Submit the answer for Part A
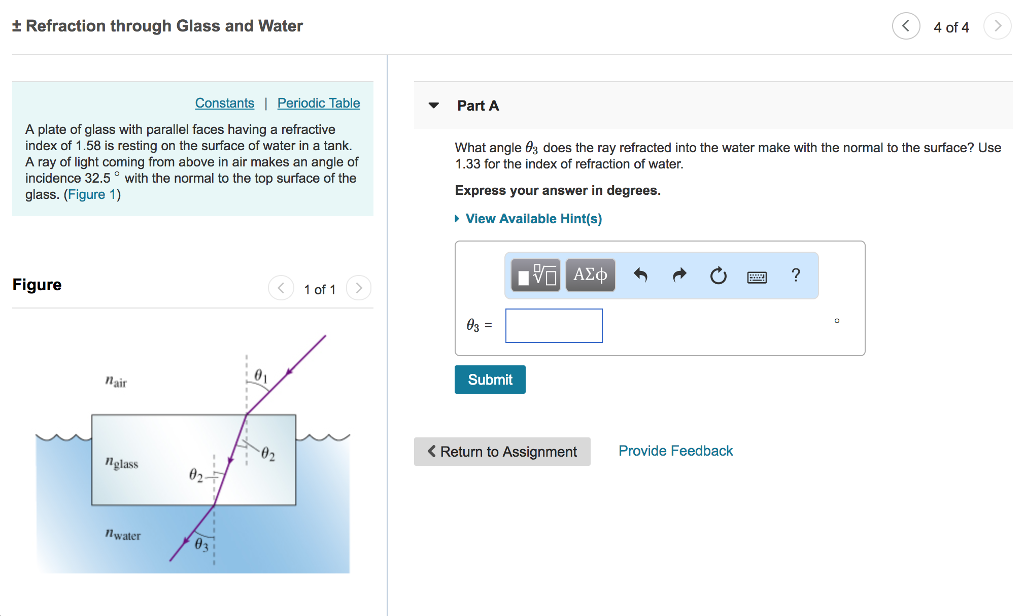Screen dimensions: 1024x616 click(490, 379)
